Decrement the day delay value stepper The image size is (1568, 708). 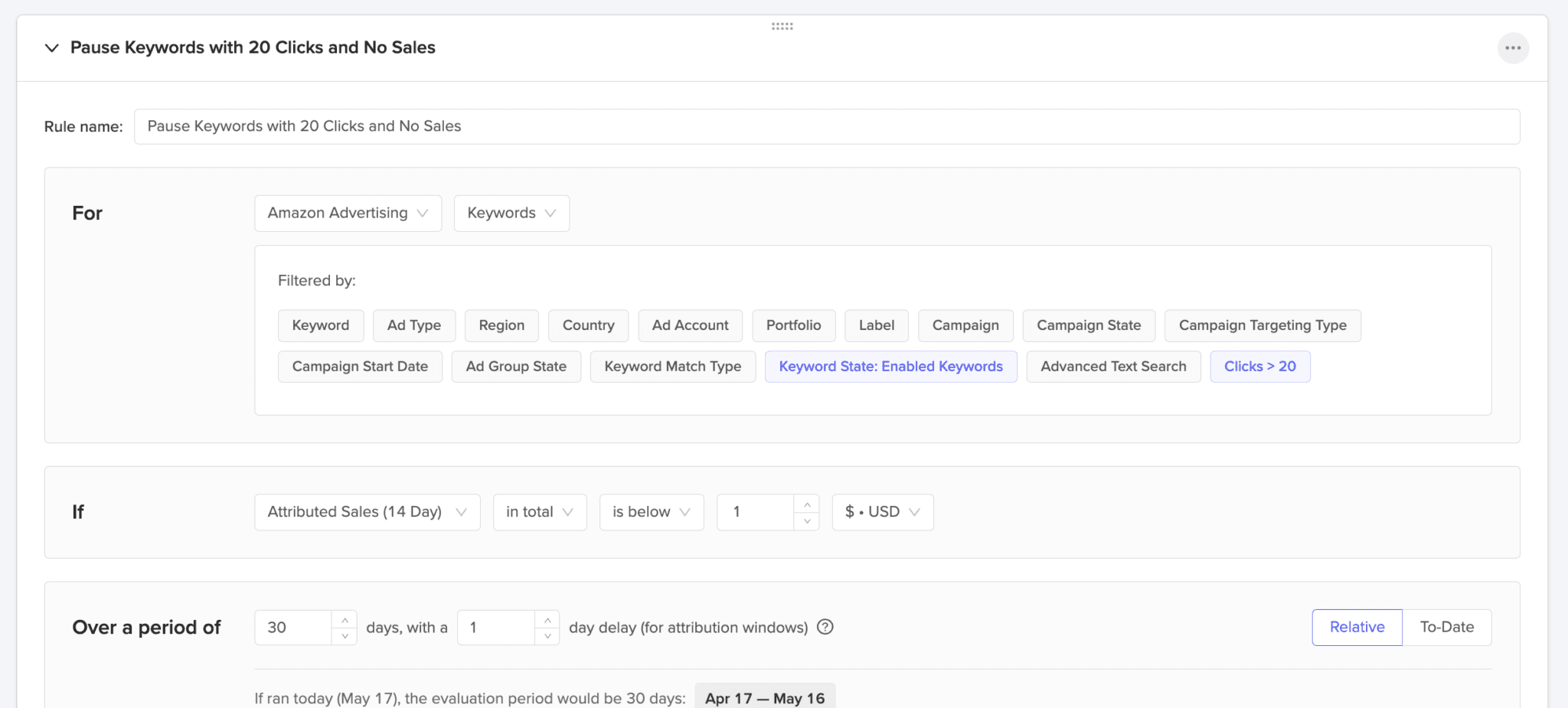(x=547, y=636)
